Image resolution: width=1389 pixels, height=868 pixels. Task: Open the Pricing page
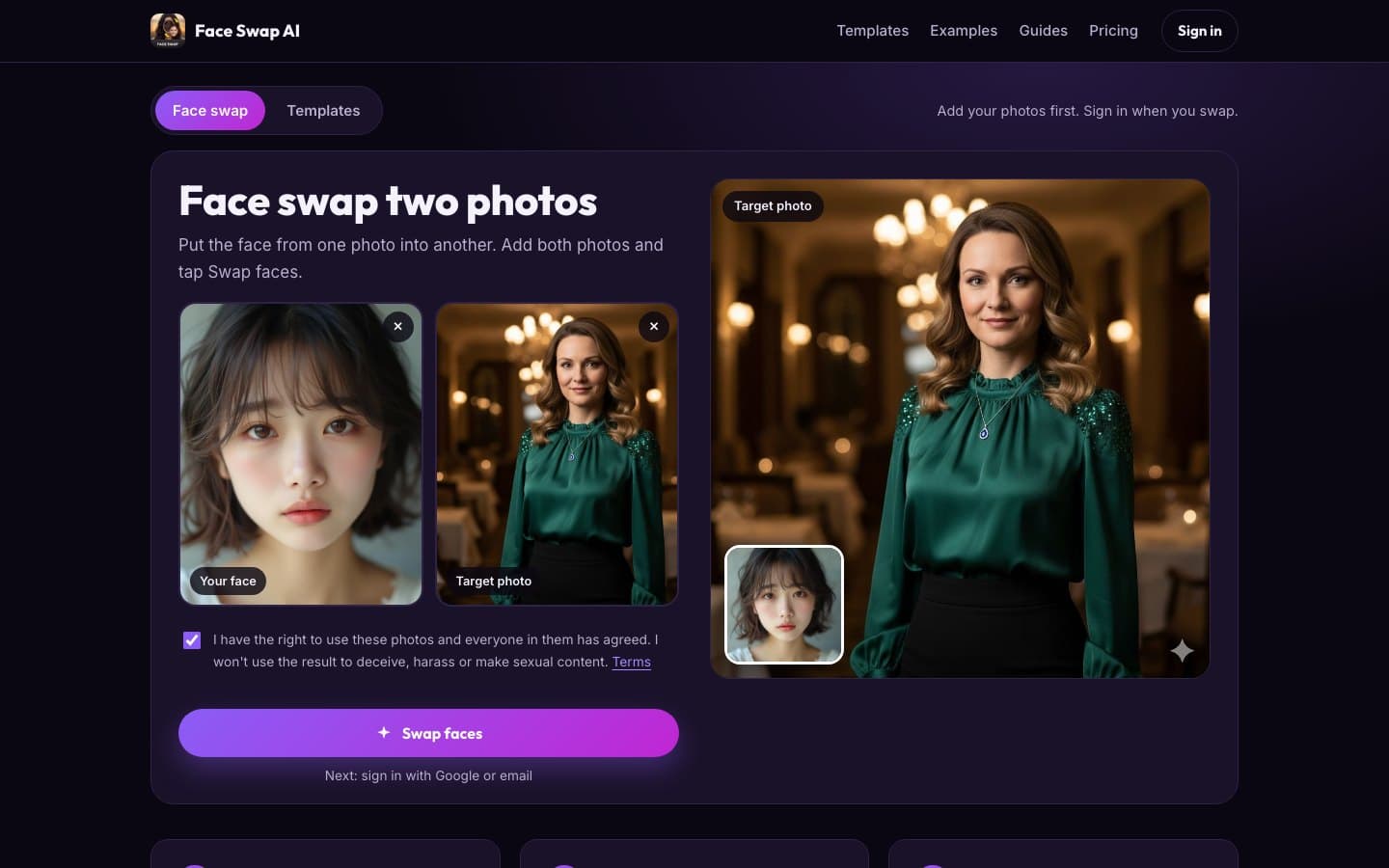pyautogui.click(x=1113, y=31)
